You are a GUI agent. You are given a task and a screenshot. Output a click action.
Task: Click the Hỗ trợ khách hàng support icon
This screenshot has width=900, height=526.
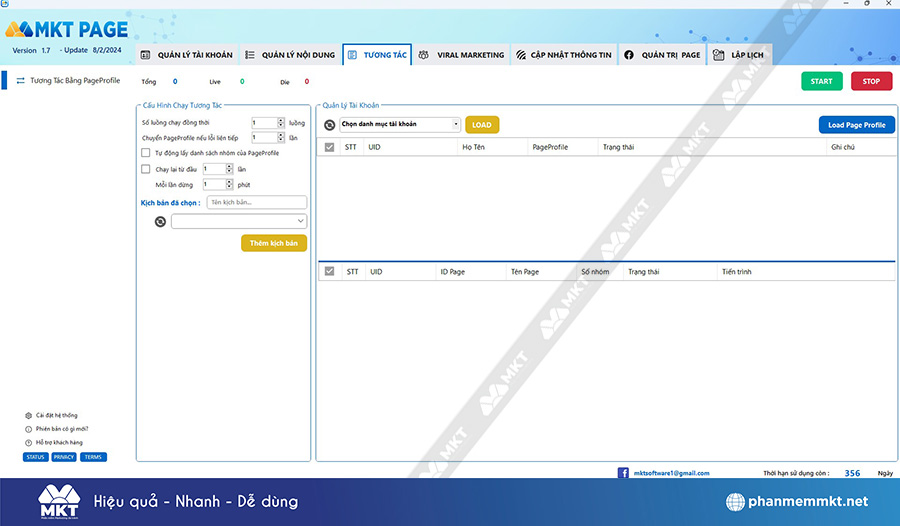click(28, 443)
